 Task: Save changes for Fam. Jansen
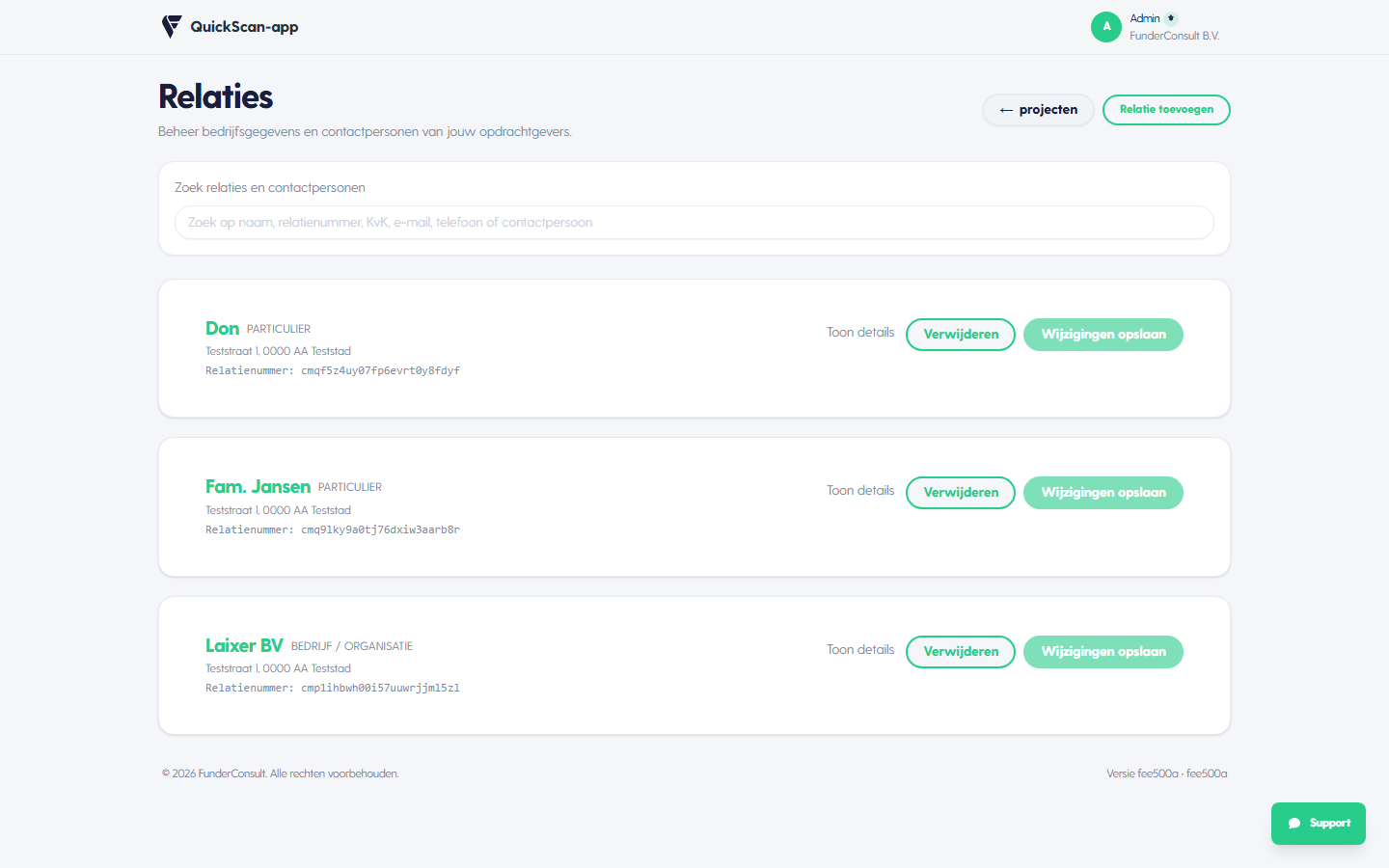(x=1103, y=493)
